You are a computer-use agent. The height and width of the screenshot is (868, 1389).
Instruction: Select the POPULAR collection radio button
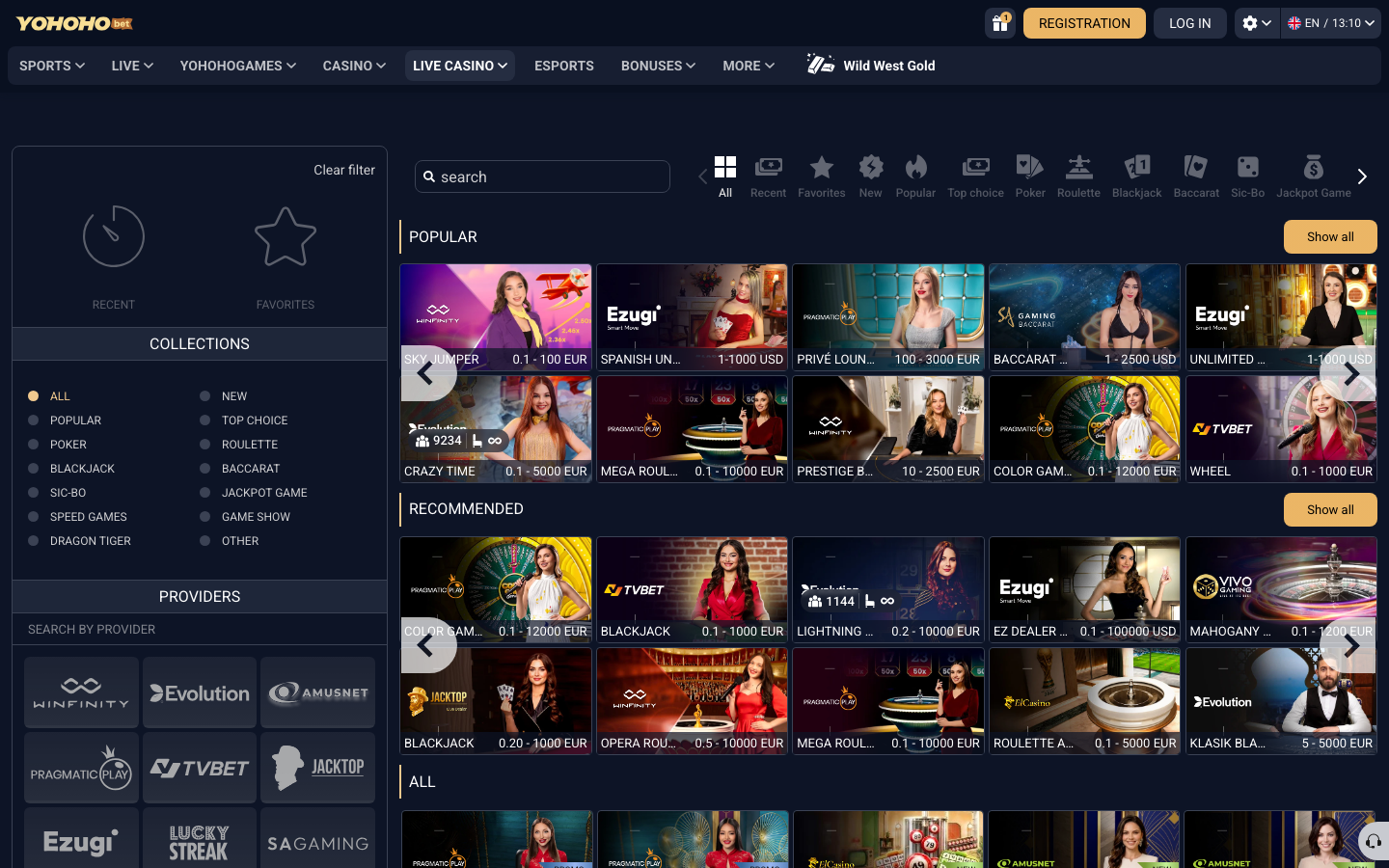tap(33, 420)
